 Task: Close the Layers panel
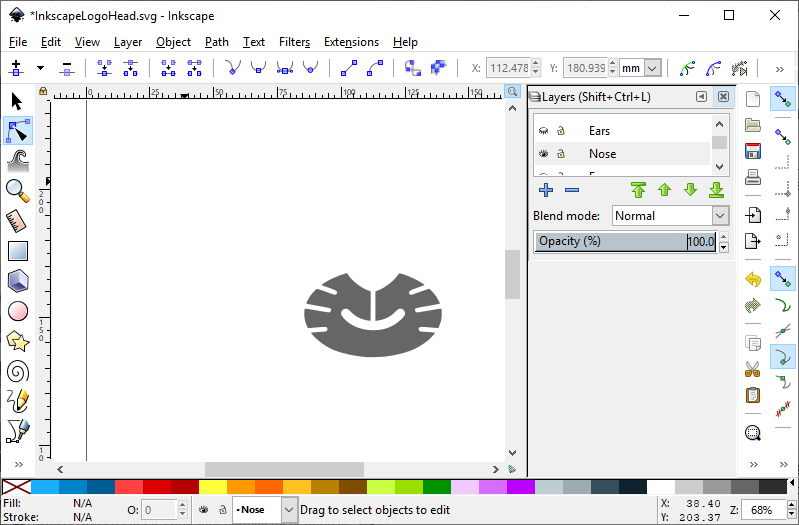[x=723, y=97]
